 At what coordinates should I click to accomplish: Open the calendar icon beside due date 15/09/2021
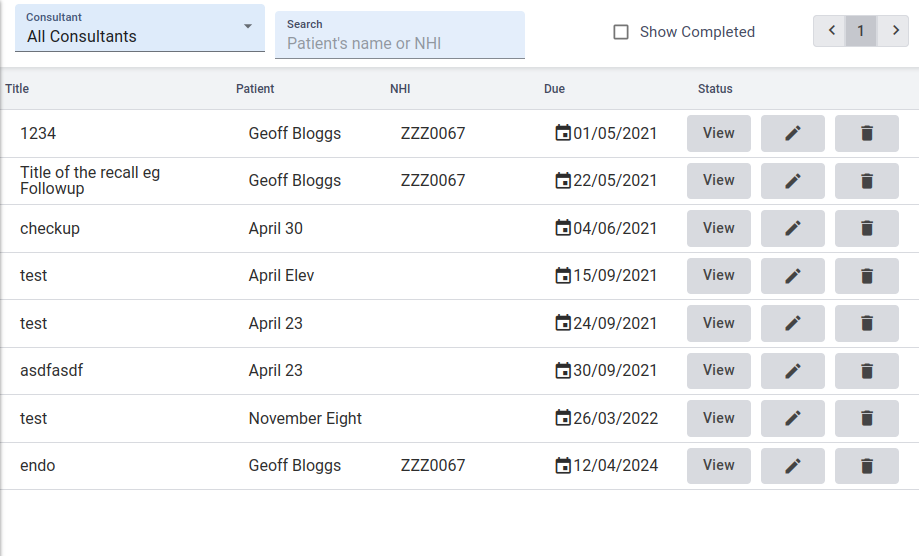(563, 275)
